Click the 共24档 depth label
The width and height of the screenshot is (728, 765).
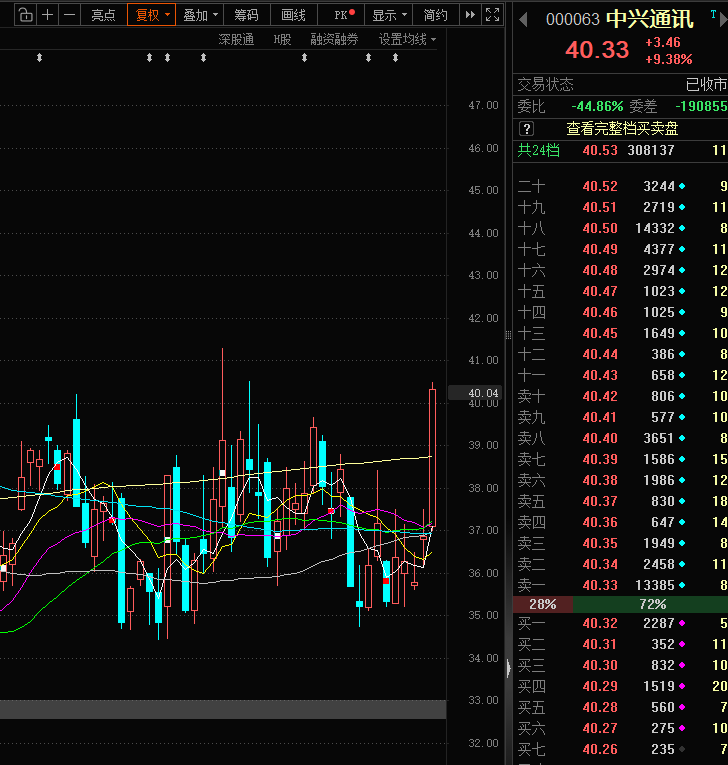(x=539, y=150)
